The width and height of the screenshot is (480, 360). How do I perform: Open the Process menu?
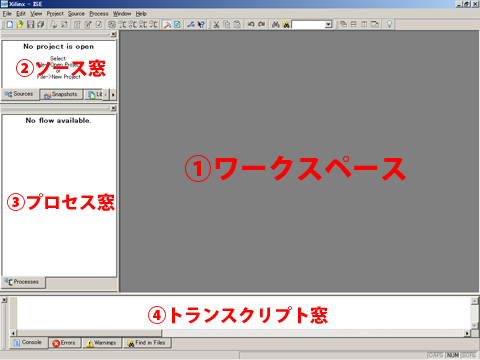click(x=99, y=14)
